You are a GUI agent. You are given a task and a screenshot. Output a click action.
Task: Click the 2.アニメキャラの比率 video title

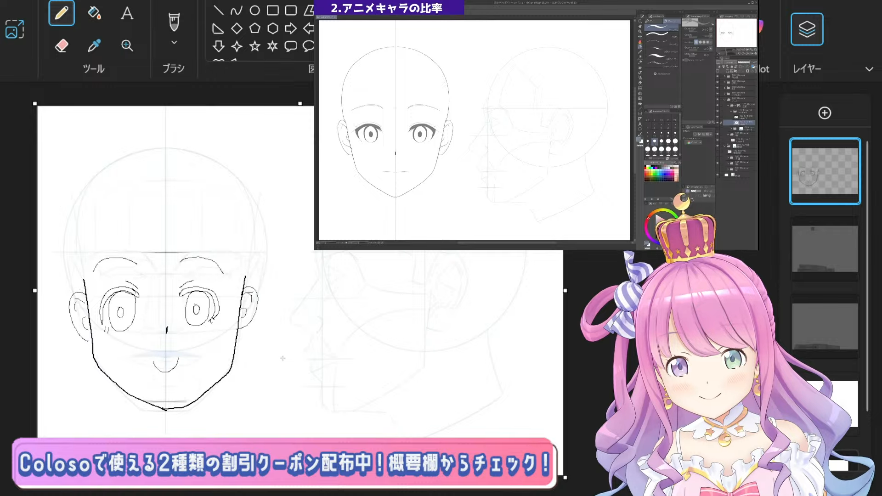(x=386, y=8)
